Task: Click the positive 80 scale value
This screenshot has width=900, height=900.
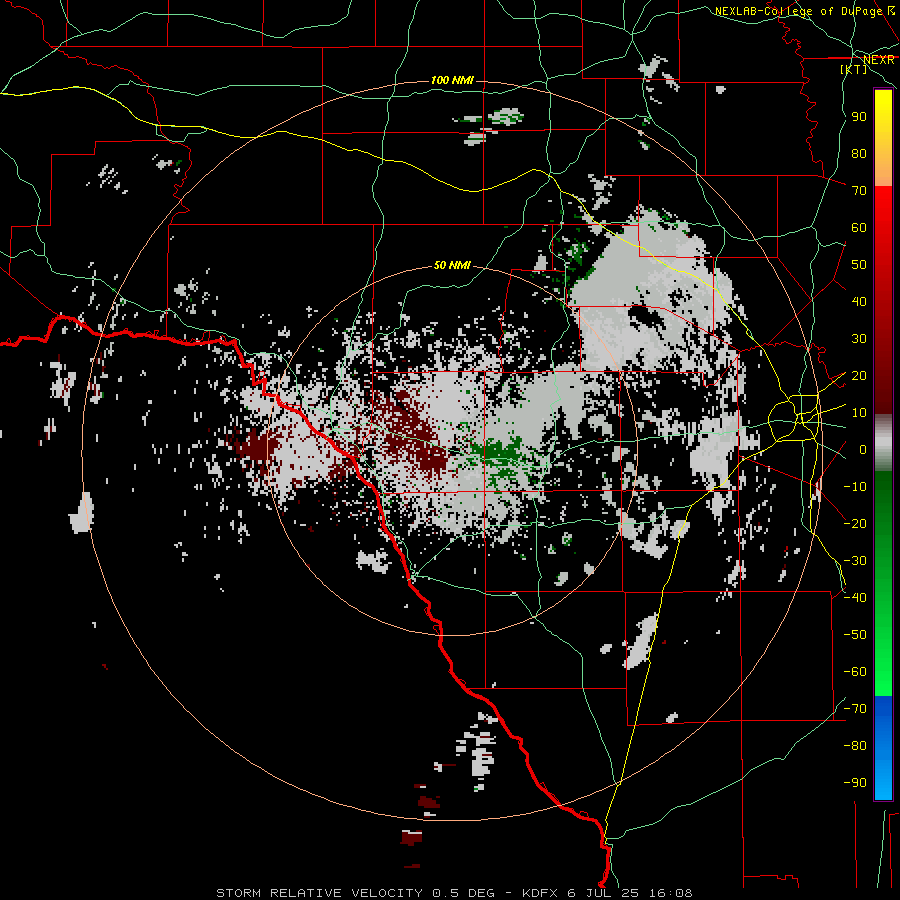Action: click(x=859, y=153)
